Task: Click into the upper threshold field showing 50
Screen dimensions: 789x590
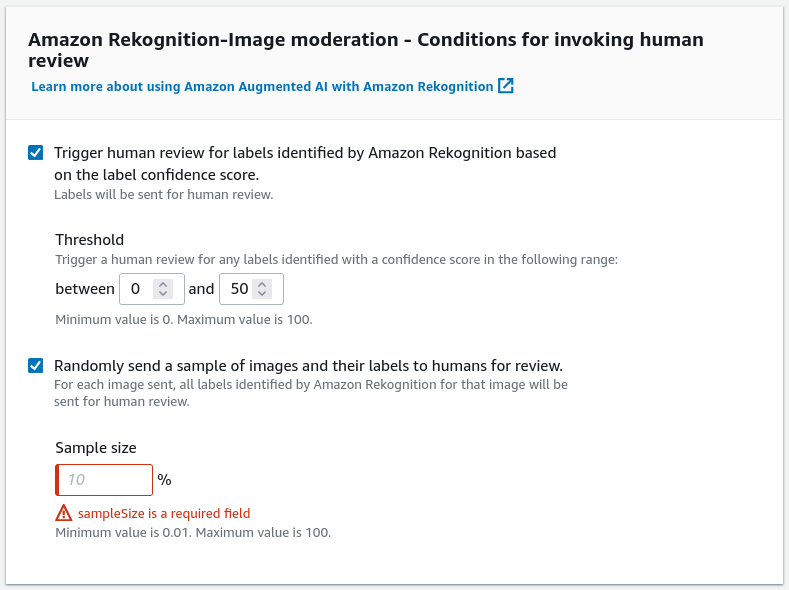Action: pos(251,289)
